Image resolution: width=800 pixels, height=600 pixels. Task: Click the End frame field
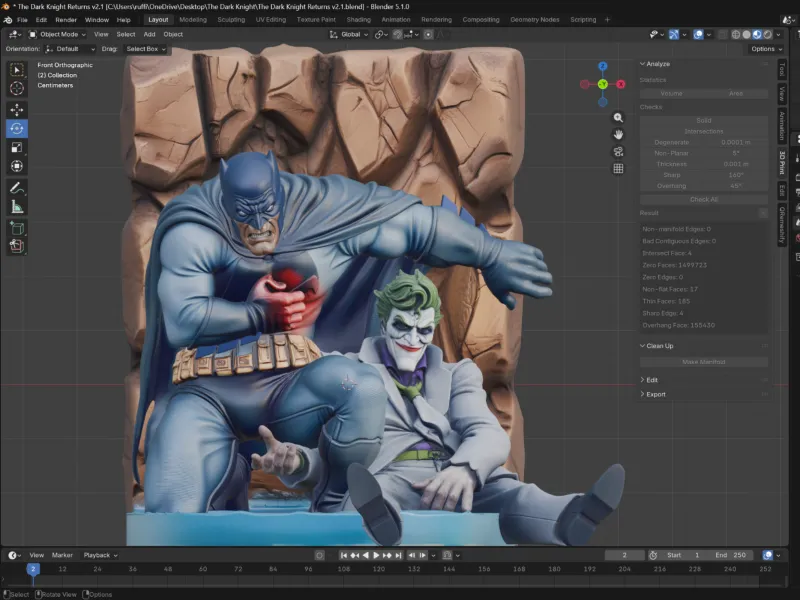(x=730, y=555)
